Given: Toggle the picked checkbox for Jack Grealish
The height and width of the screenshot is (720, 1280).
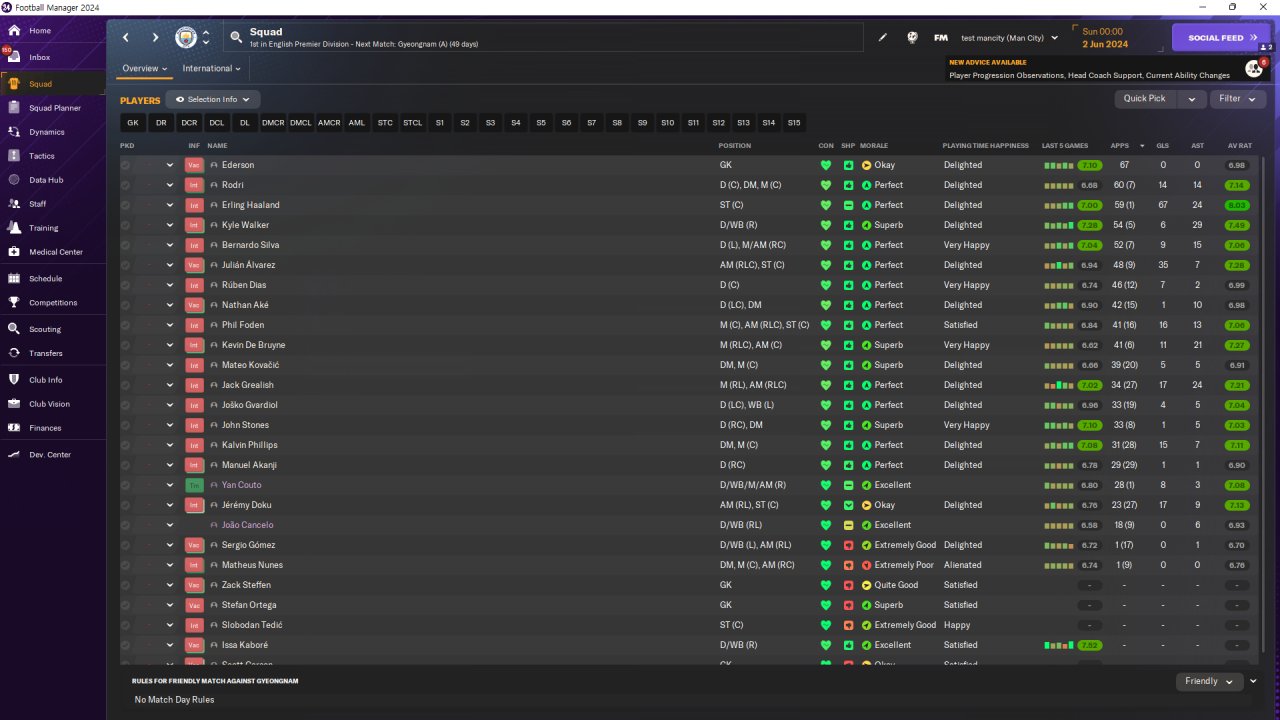Looking at the screenshot, I should (x=125, y=385).
